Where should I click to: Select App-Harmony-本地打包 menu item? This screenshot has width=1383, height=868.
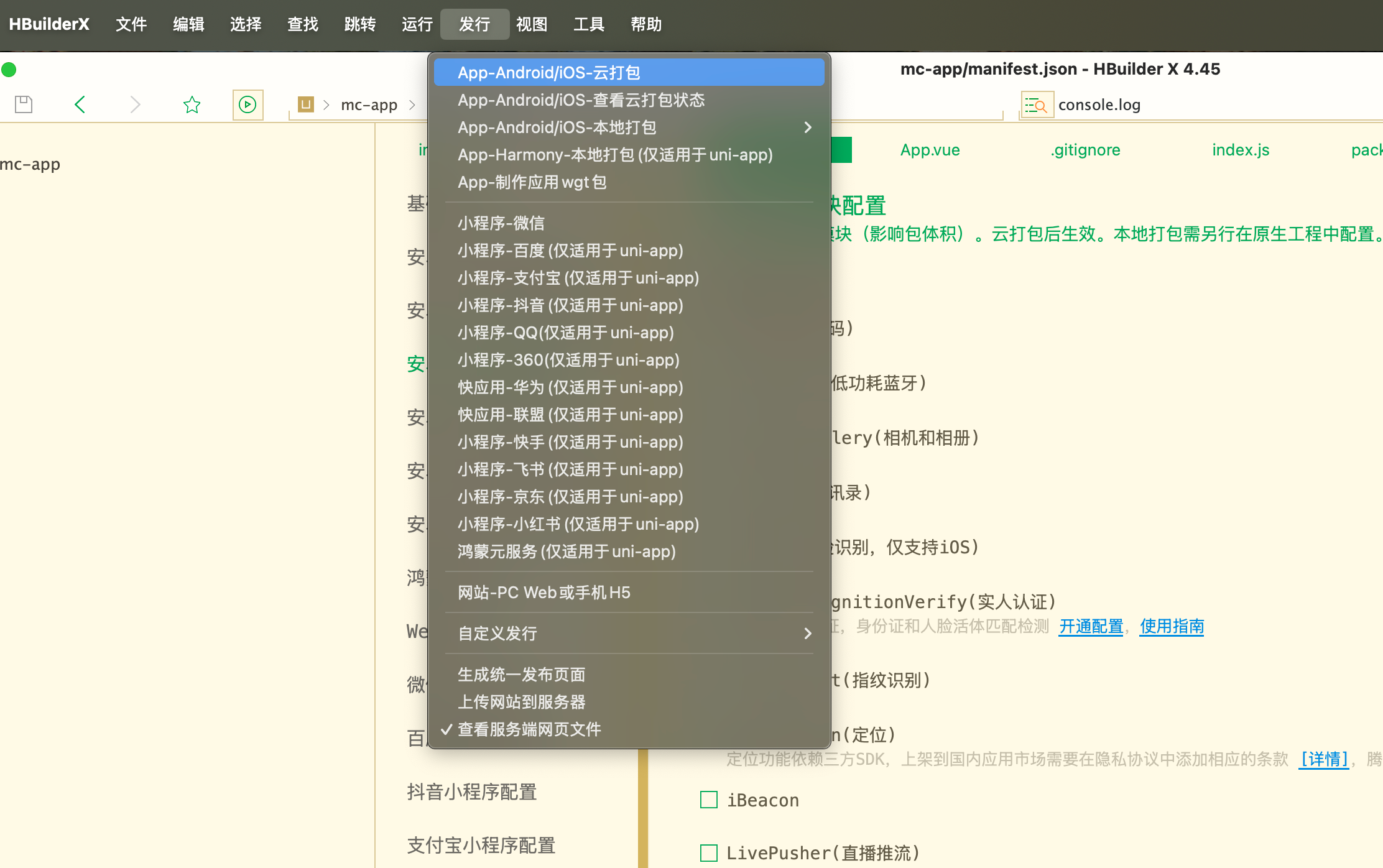[x=629, y=155]
